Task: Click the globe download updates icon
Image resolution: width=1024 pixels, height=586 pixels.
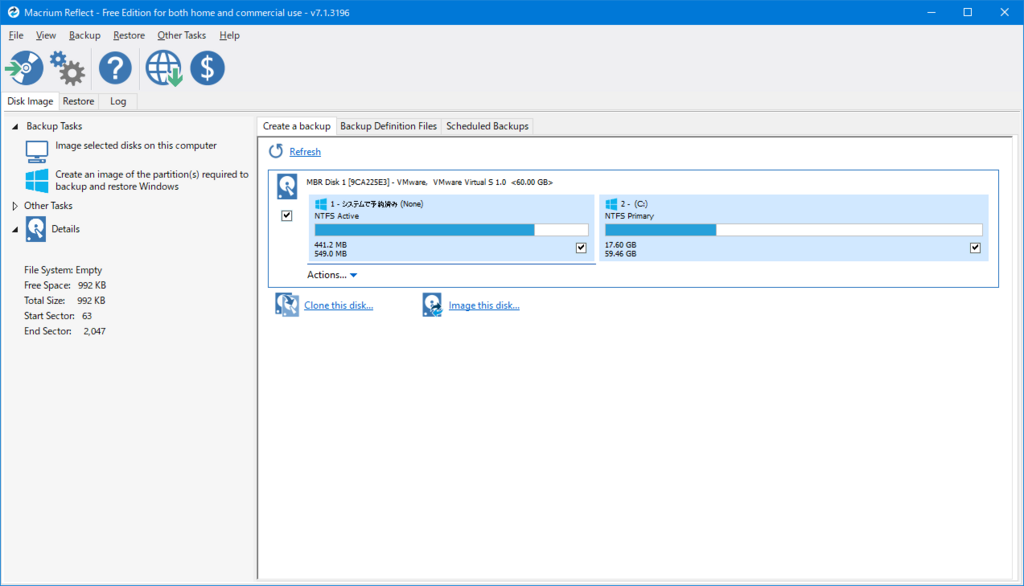Action: 163,68
